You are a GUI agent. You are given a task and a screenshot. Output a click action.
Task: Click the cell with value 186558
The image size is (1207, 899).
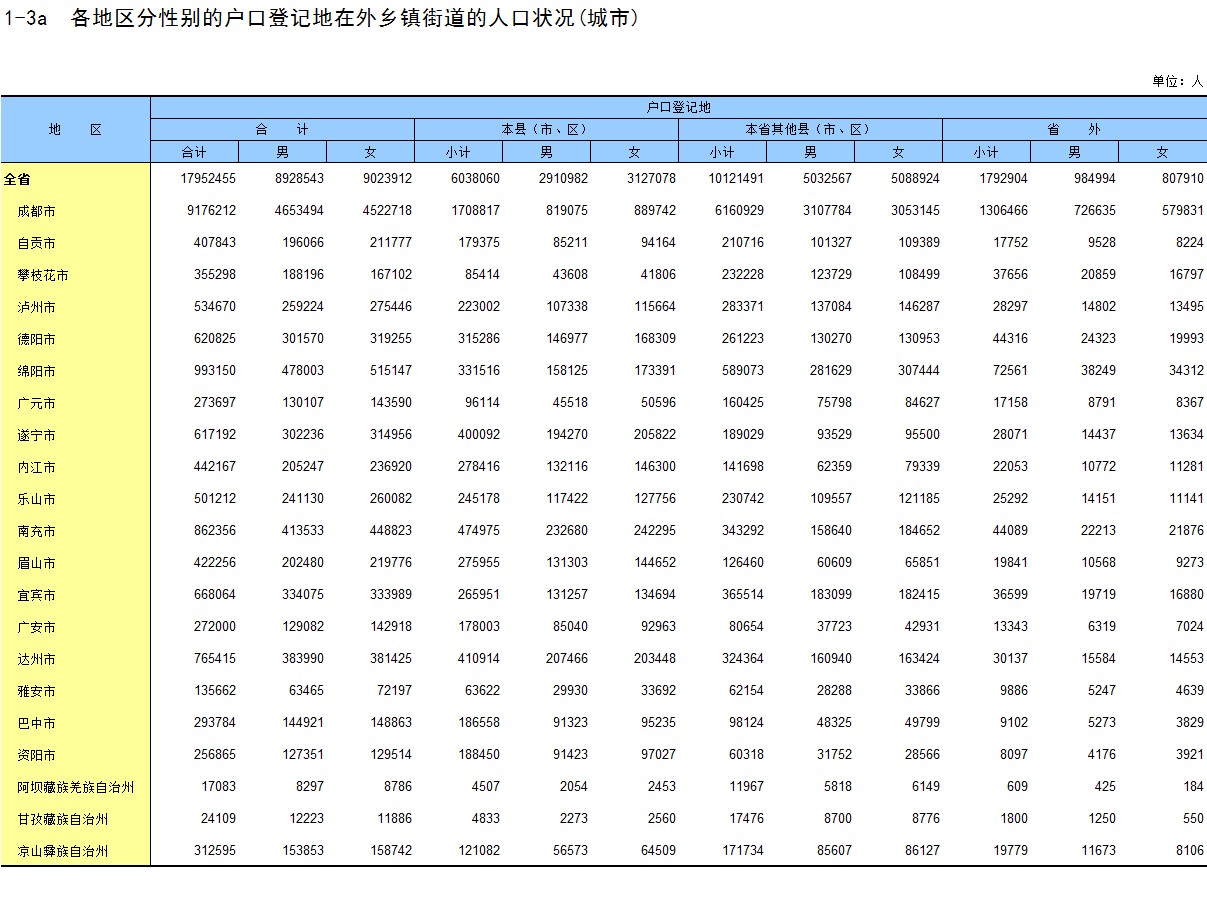pos(479,723)
